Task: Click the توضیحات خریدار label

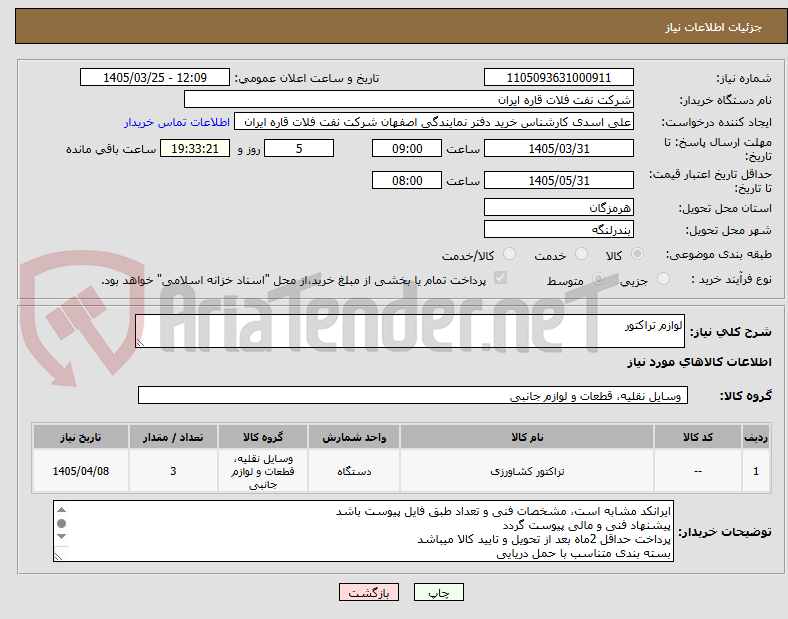Action: (725, 531)
